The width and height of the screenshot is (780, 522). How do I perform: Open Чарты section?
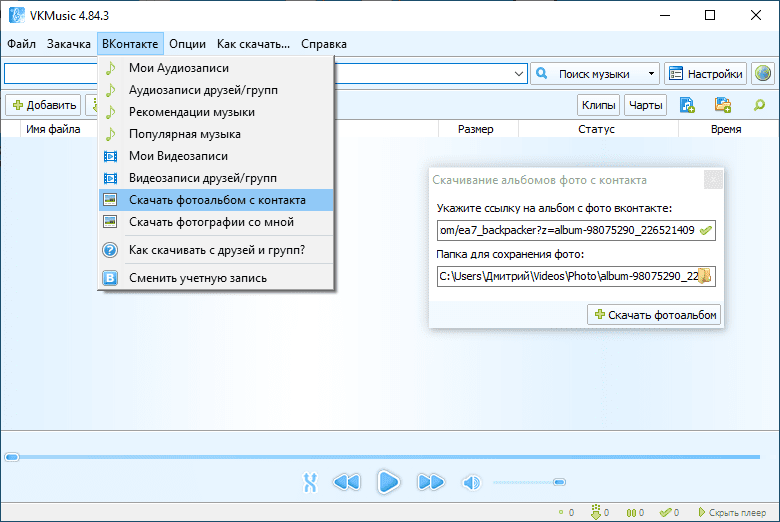click(x=645, y=105)
